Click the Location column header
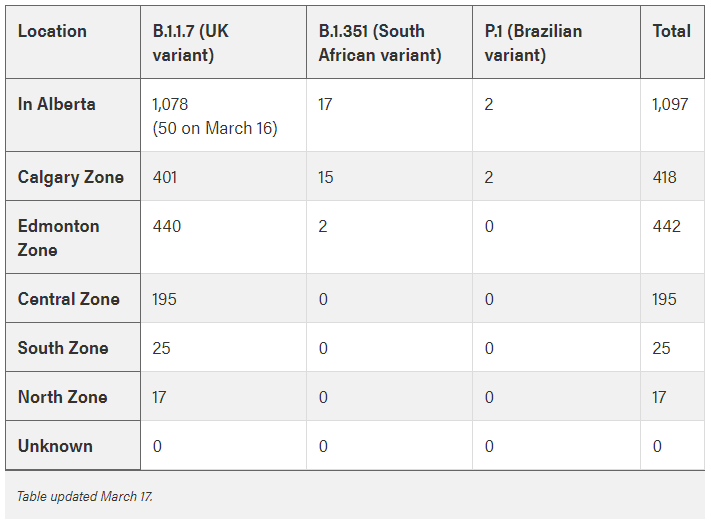The width and height of the screenshot is (711, 528). coord(52,31)
